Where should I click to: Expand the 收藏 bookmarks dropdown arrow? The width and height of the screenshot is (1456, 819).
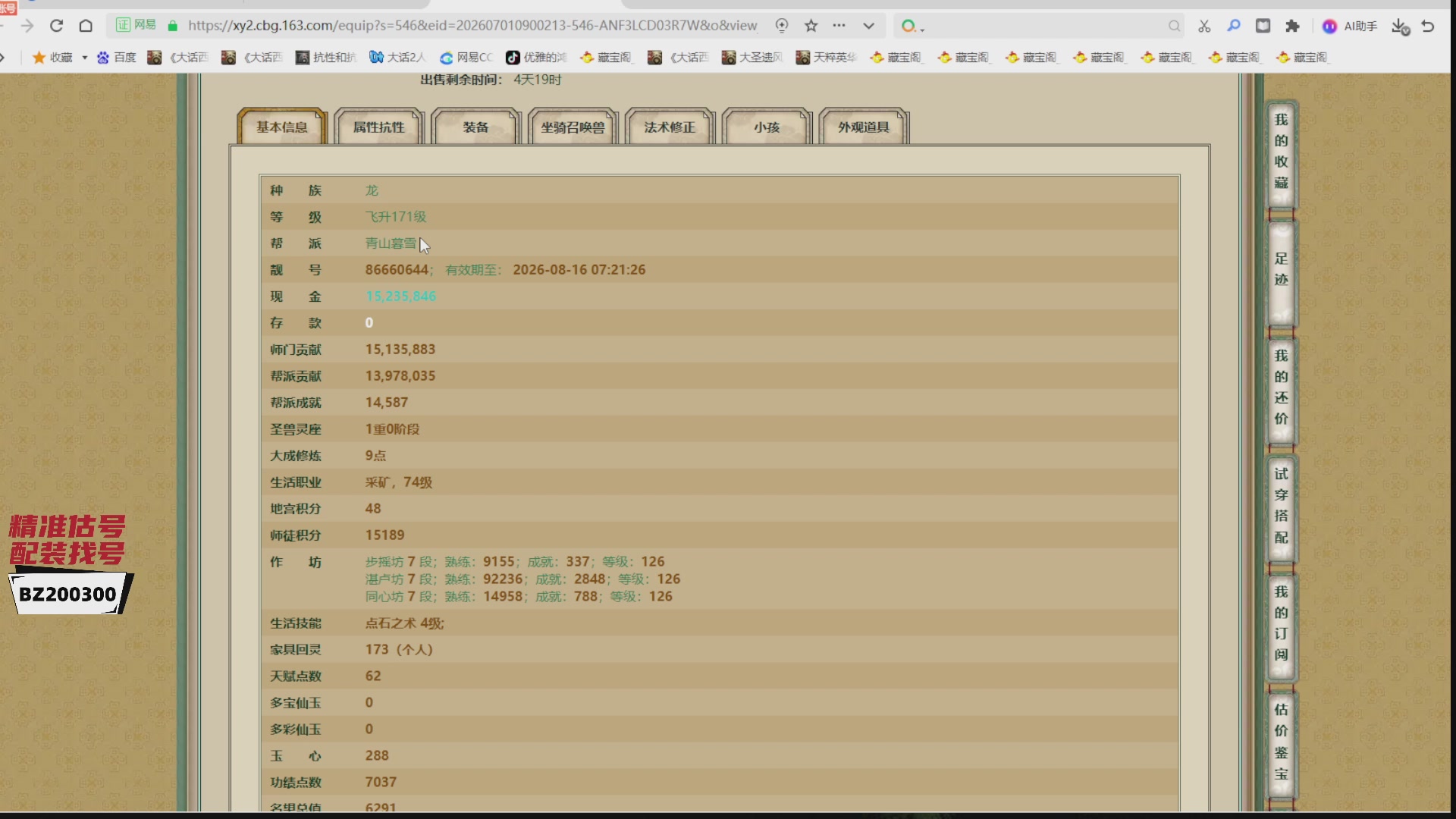[x=84, y=58]
